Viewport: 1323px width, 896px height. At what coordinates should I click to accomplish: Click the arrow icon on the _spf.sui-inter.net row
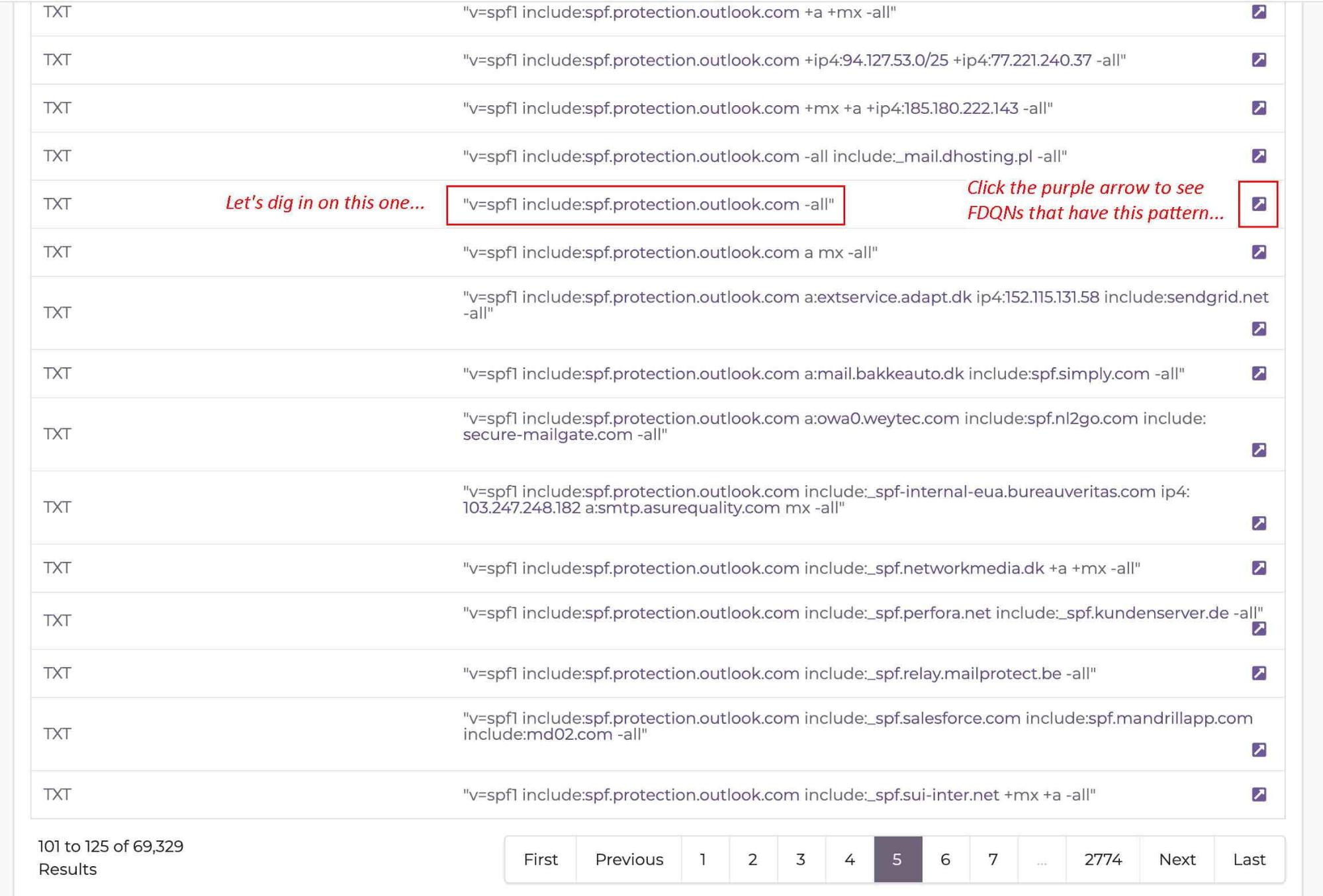(1261, 796)
